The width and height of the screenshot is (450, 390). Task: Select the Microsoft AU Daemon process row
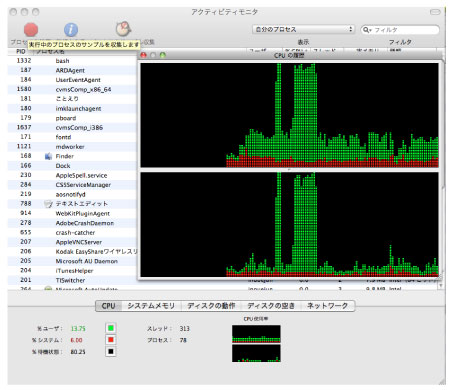[72, 261]
